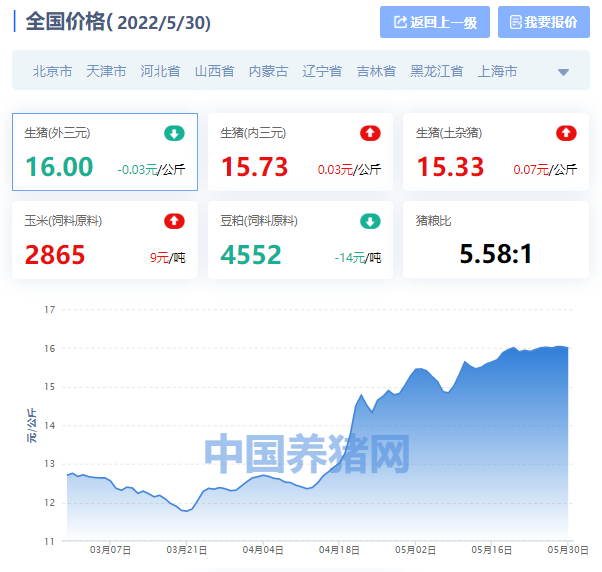Click green down arrow icon on 豆粕 card
The image size is (602, 572).
[x=370, y=221]
